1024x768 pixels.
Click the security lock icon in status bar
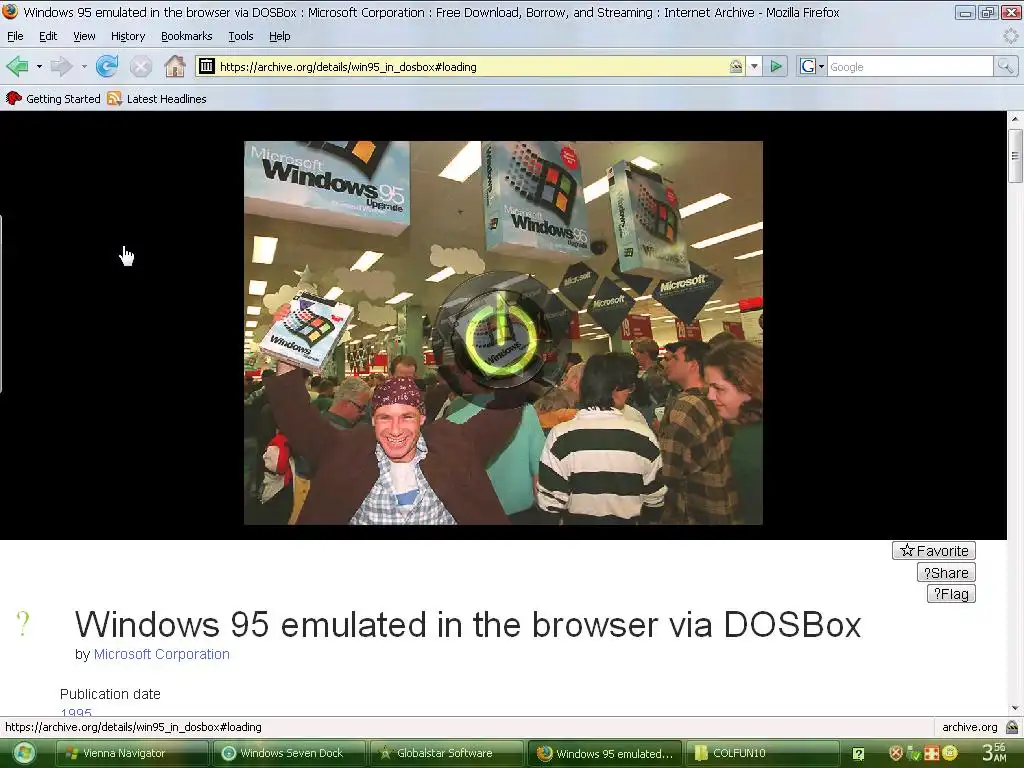1012,727
